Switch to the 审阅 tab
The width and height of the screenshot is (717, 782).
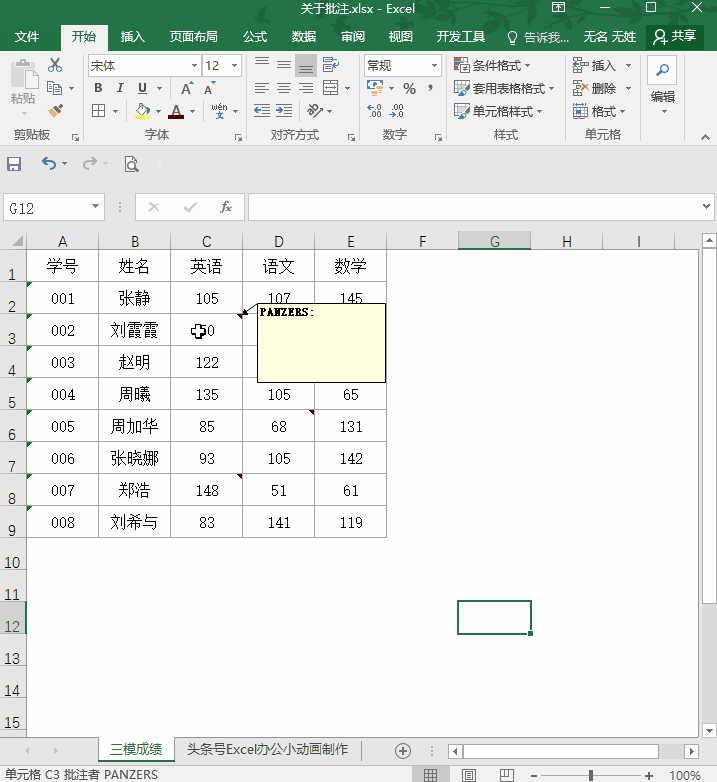tap(353, 37)
